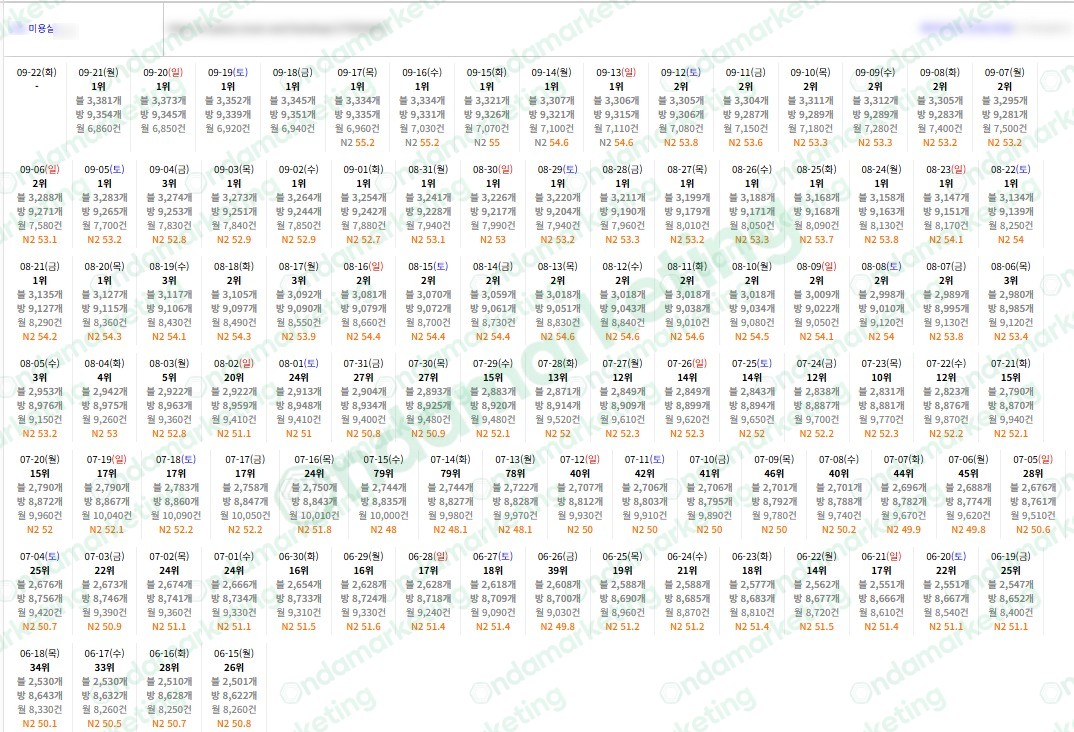Select "34위" rank under 06-18(목)

tap(40, 668)
